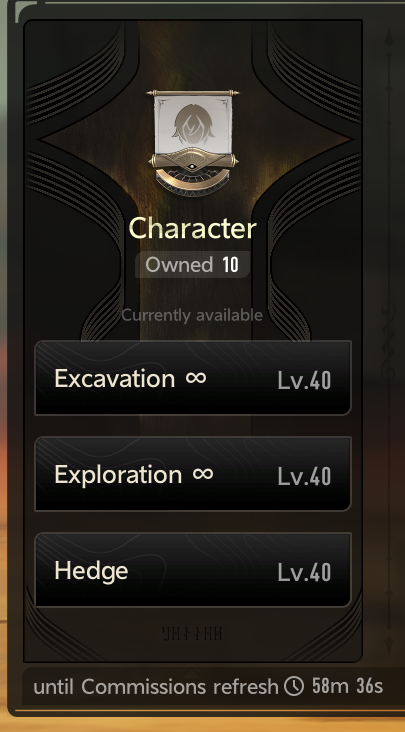The image size is (405, 732).
Task: Select the Exploration commission entry
Action: pyautogui.click(x=193, y=474)
